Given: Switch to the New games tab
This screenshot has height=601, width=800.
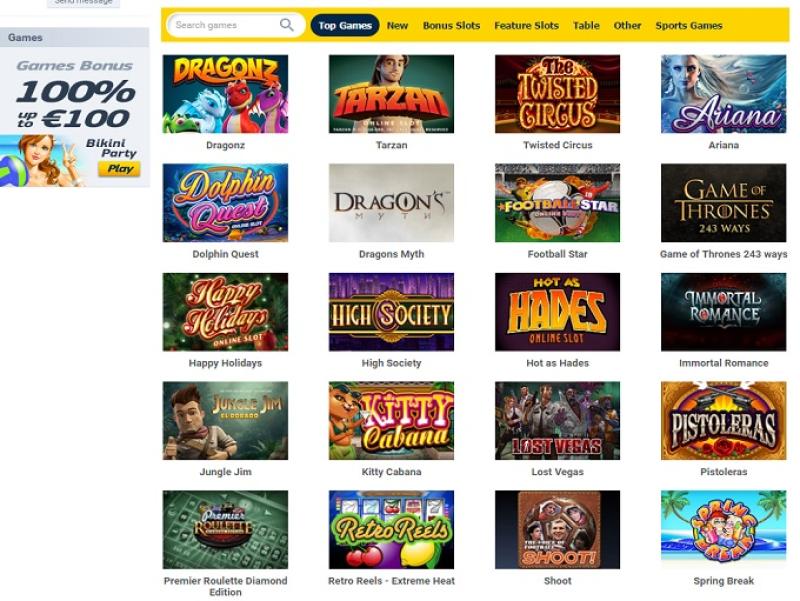Looking at the screenshot, I should [397, 26].
